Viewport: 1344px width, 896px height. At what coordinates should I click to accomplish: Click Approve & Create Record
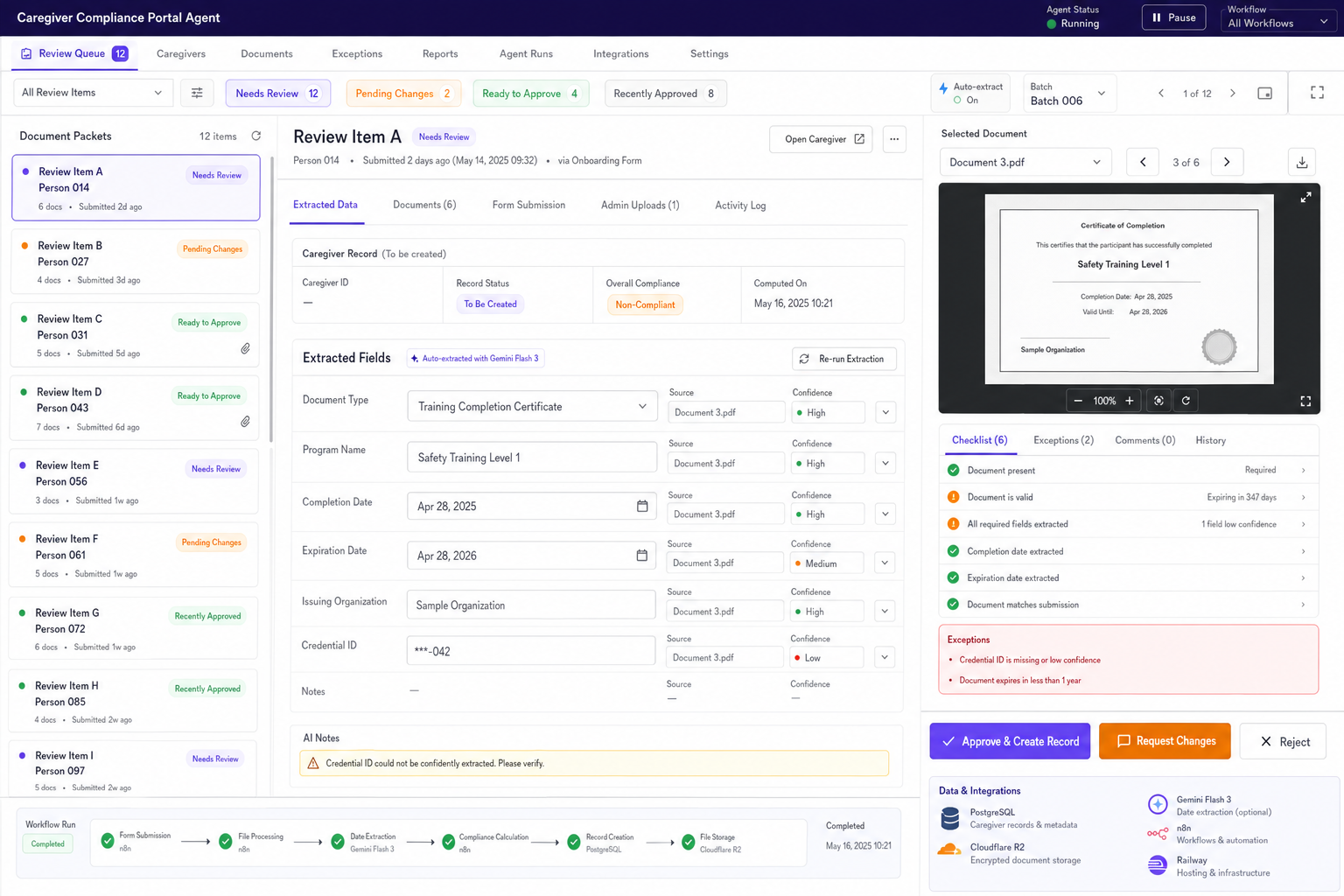1010,741
